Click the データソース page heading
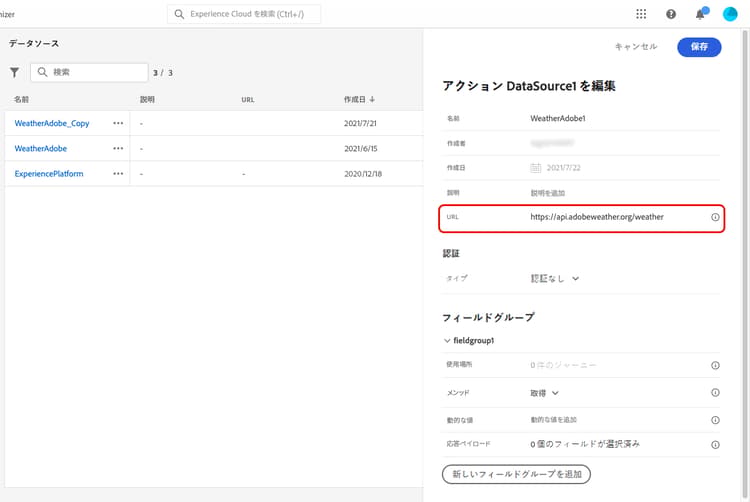The width and height of the screenshot is (750, 502). tap(34, 44)
